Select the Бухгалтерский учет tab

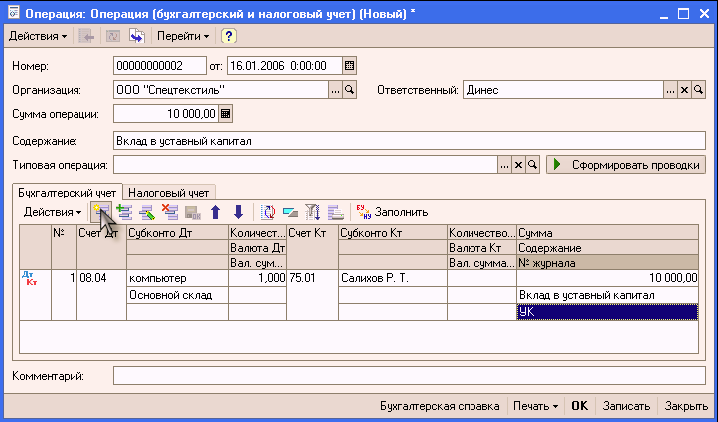pos(66,191)
